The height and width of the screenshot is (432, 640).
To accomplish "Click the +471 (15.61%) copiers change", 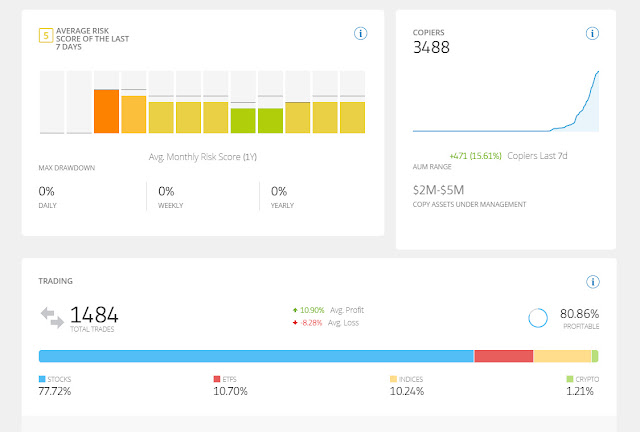I will click(x=475, y=156).
